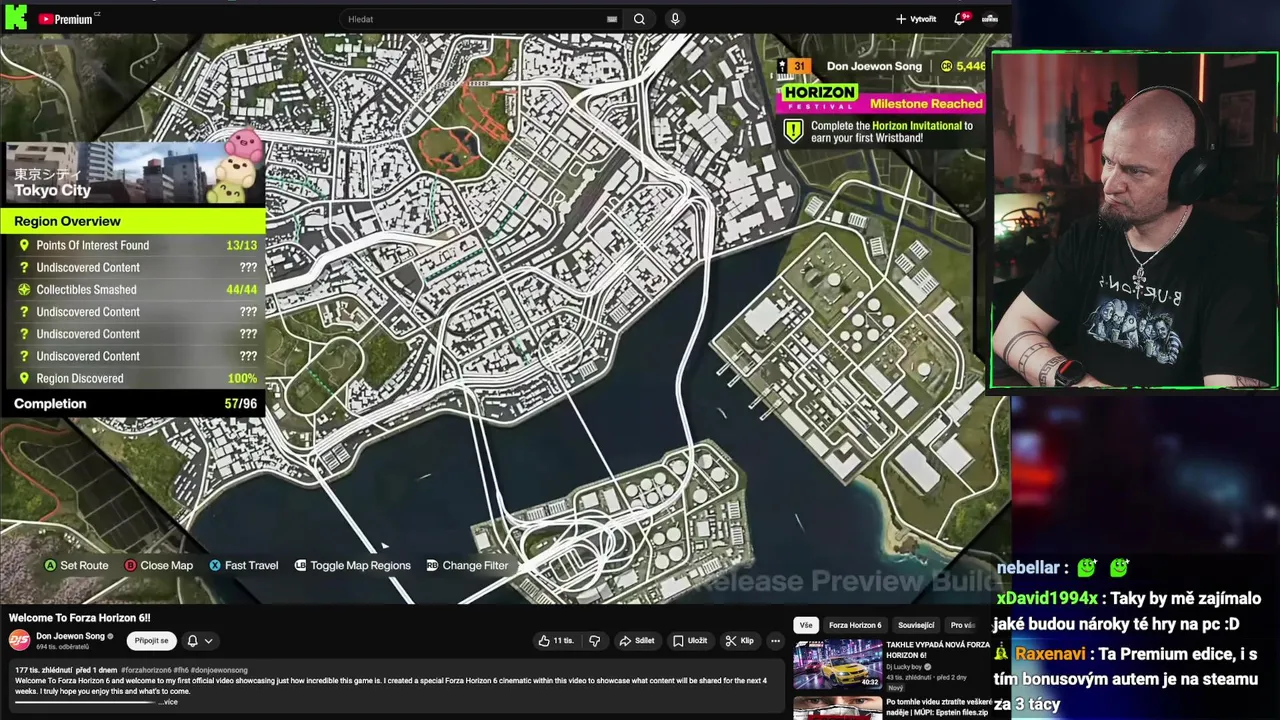Click the Klip clip button

point(740,641)
